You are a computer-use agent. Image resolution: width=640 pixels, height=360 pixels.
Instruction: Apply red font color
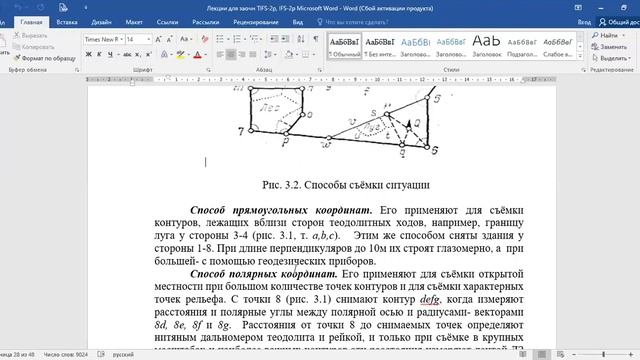pos(198,54)
